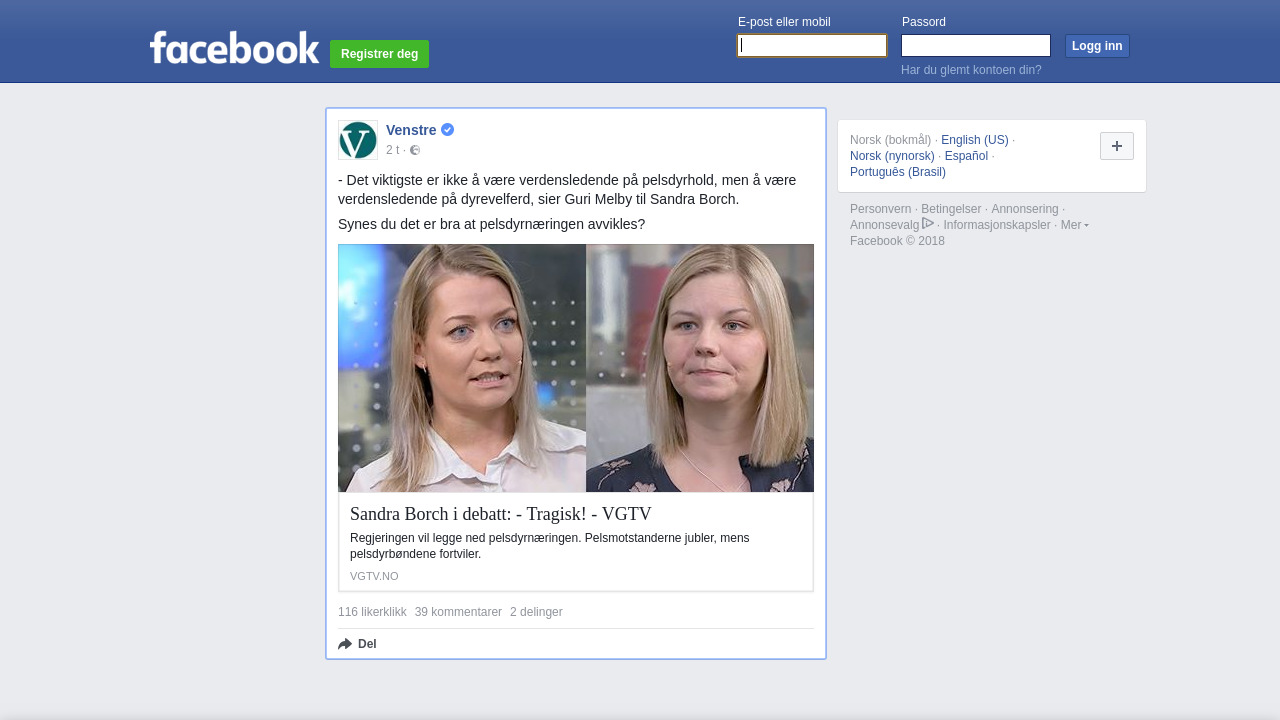Open the Personvern footer link
Screen dimensions: 1280x720
click(881, 209)
